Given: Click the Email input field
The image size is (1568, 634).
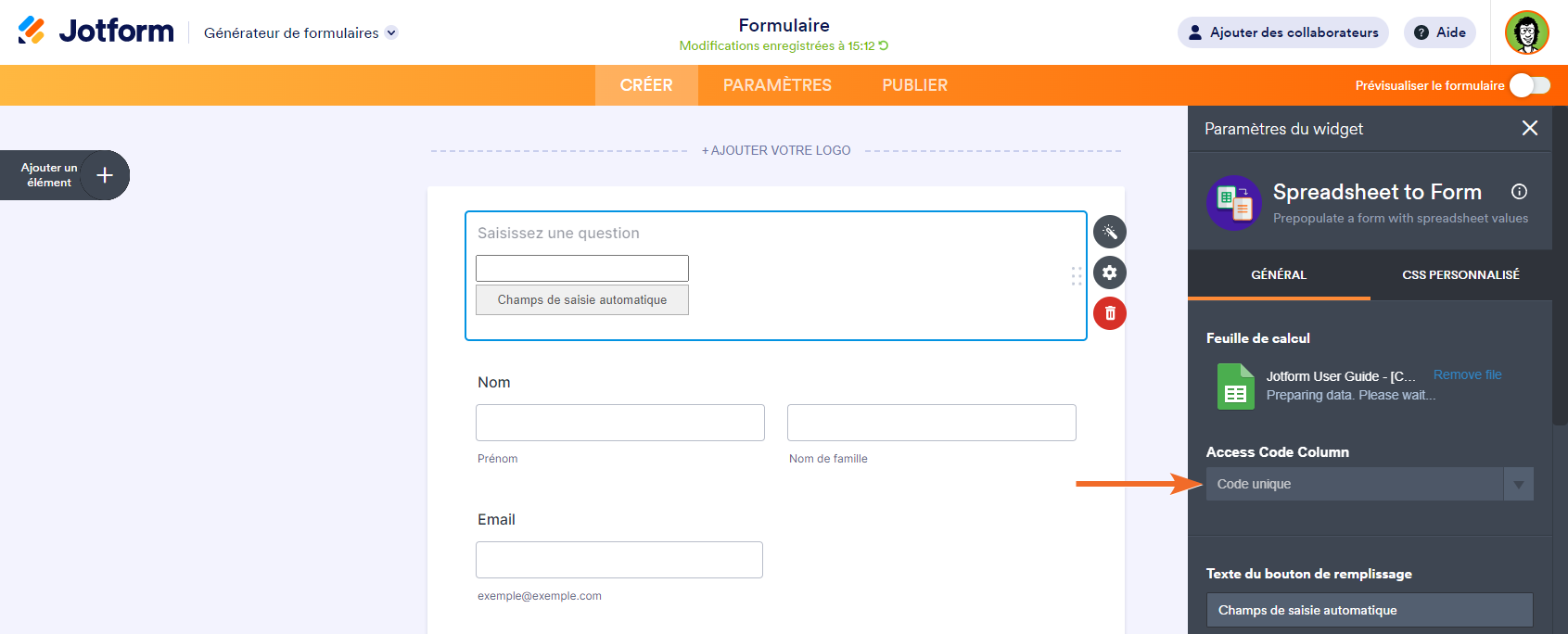Looking at the screenshot, I should 619,560.
